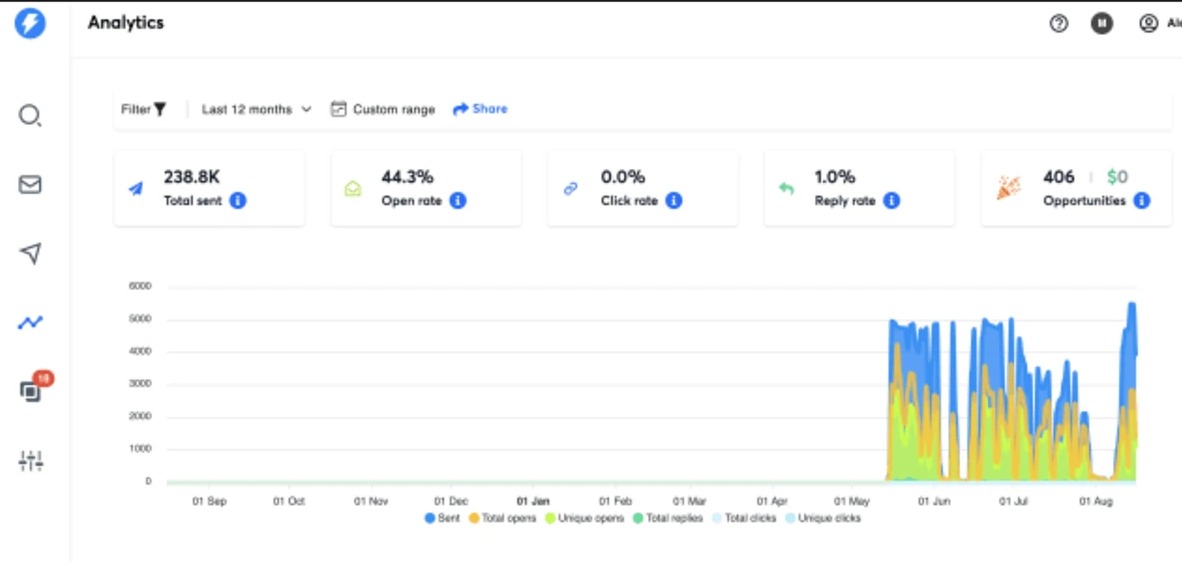Toggle the Sent legend series

(442, 519)
